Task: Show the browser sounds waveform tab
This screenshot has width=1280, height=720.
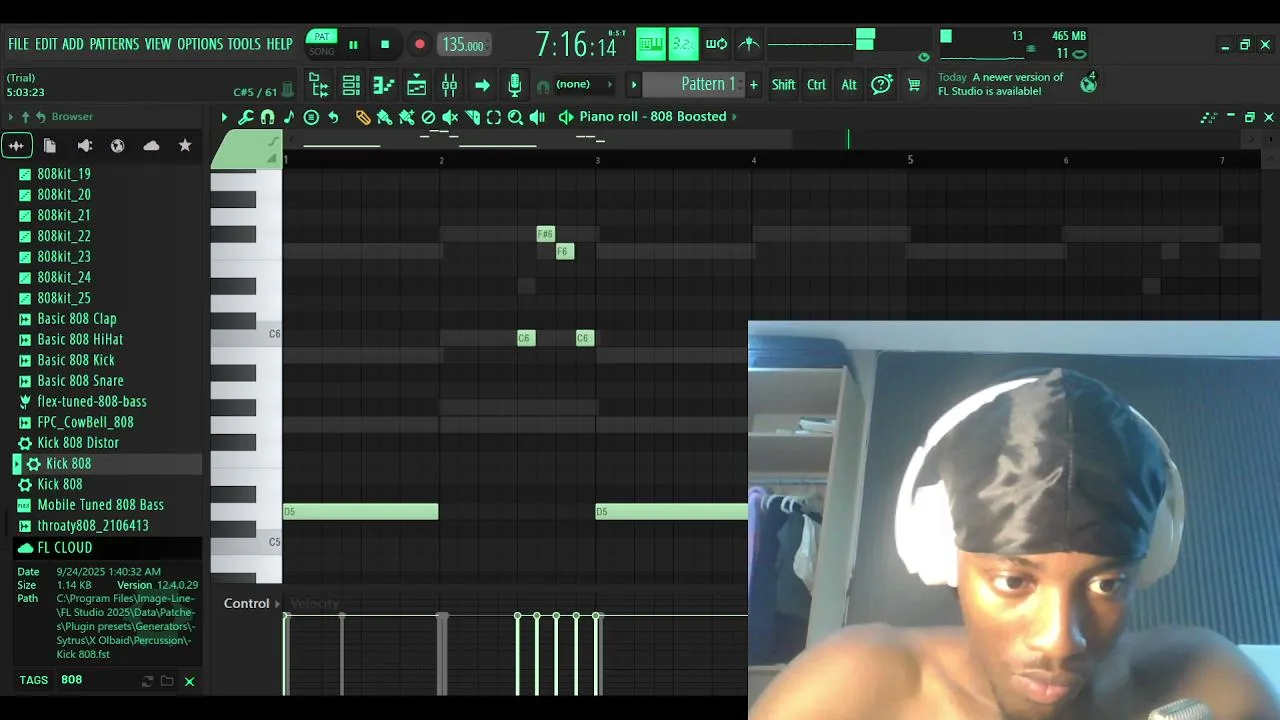Action: pyautogui.click(x=16, y=146)
